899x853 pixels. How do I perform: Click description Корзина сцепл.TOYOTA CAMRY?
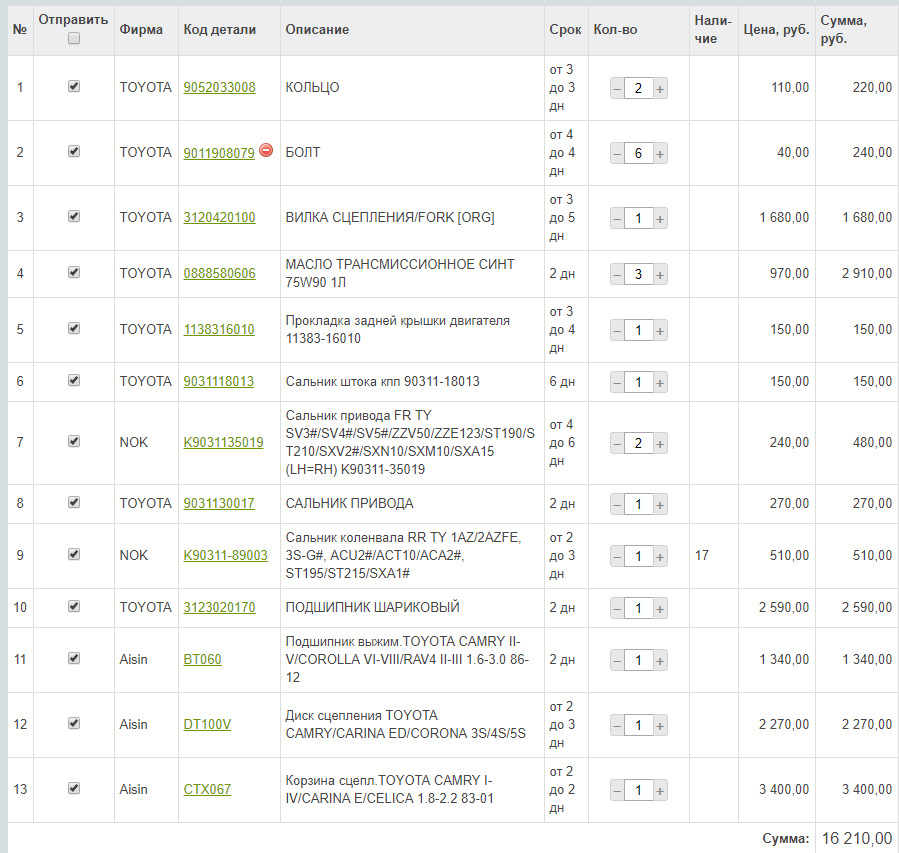tap(389, 789)
